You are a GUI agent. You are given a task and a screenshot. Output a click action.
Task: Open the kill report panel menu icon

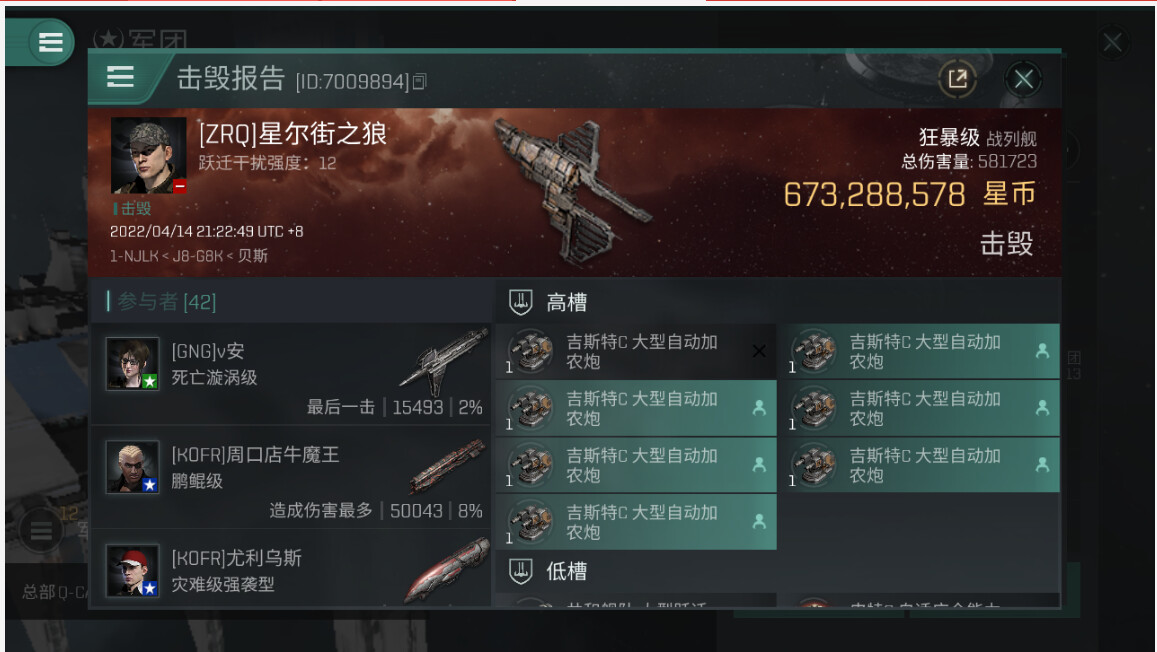point(120,77)
